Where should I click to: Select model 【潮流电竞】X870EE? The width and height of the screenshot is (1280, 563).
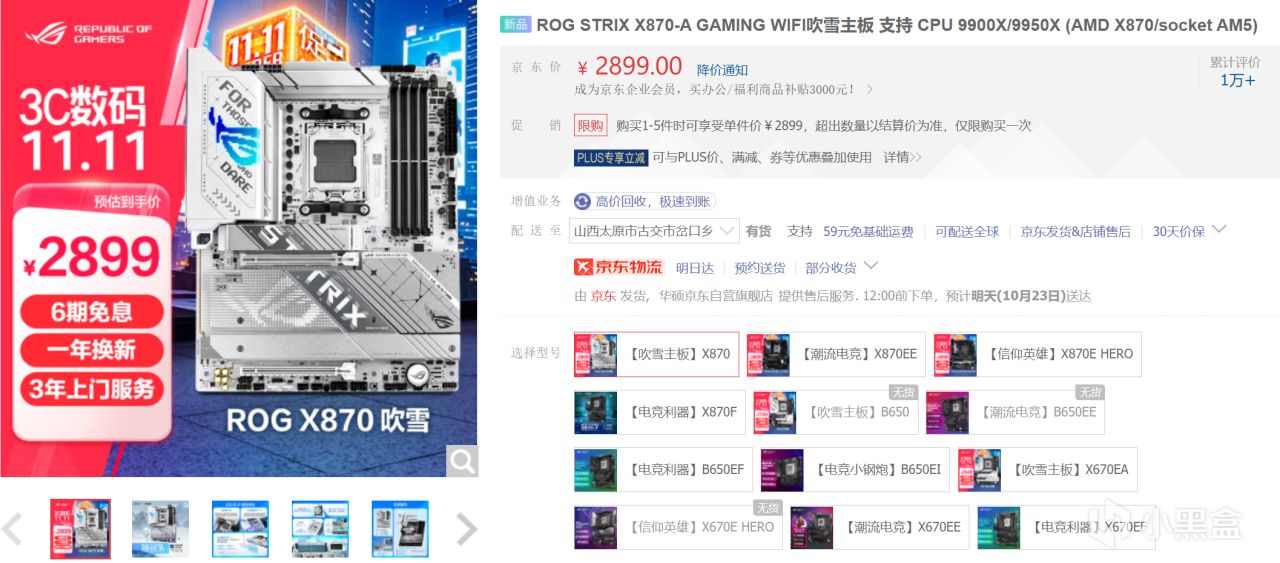point(835,354)
